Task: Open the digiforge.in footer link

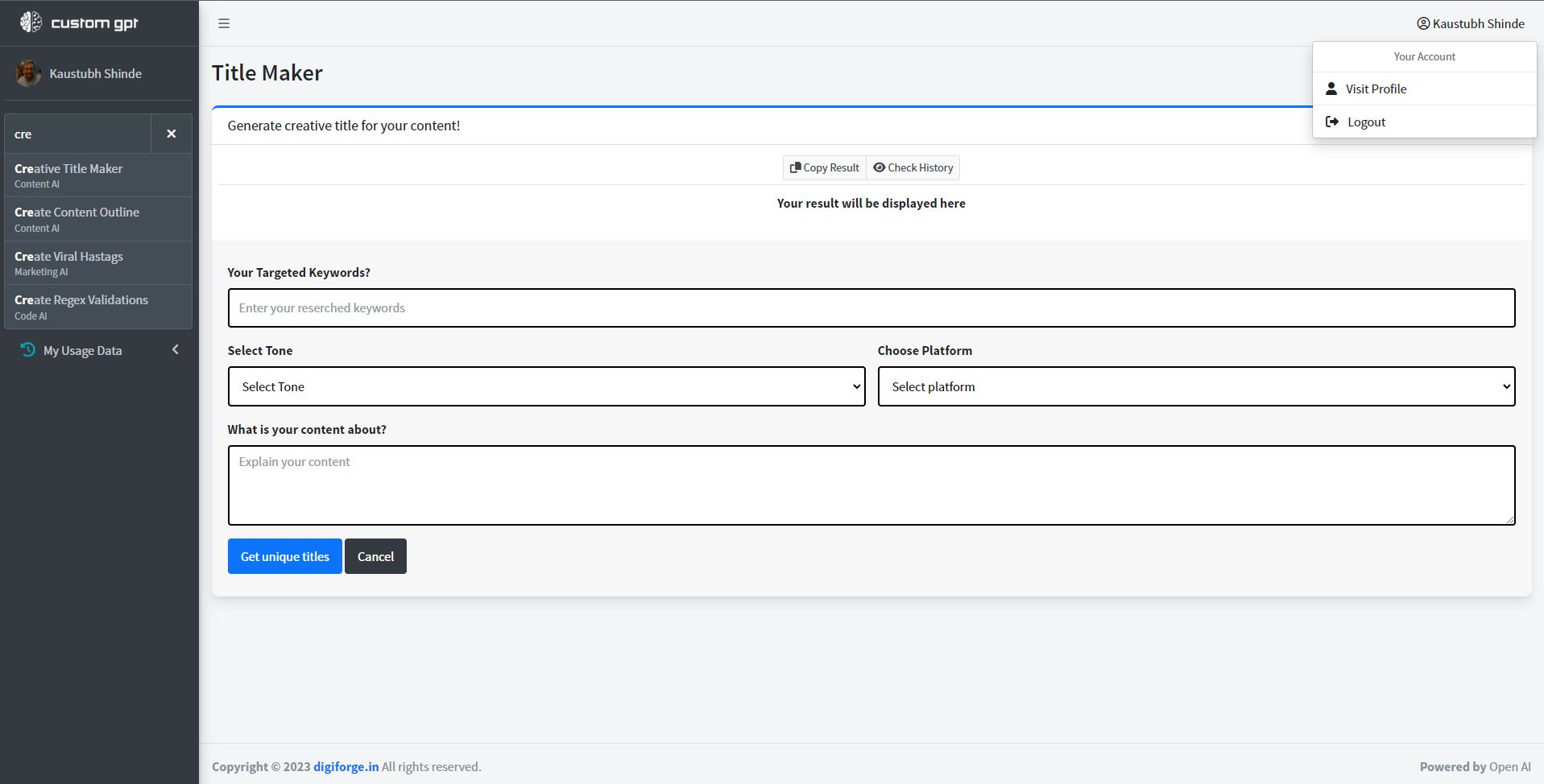Action: coord(346,766)
